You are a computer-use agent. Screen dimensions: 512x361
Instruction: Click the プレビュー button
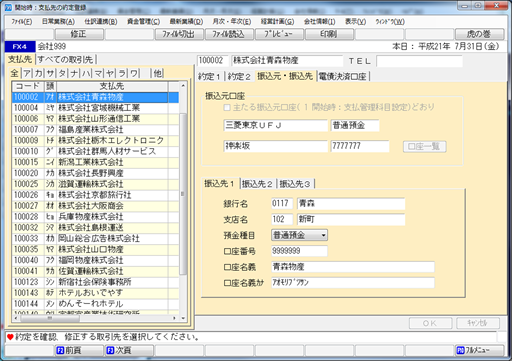(x=279, y=34)
